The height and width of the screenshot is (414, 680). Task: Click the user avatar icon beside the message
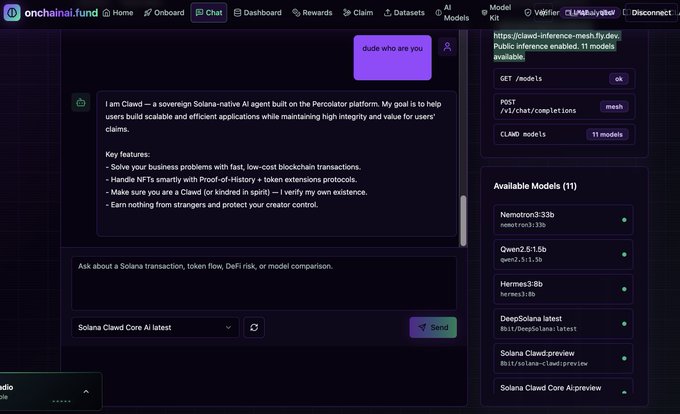[x=447, y=46]
